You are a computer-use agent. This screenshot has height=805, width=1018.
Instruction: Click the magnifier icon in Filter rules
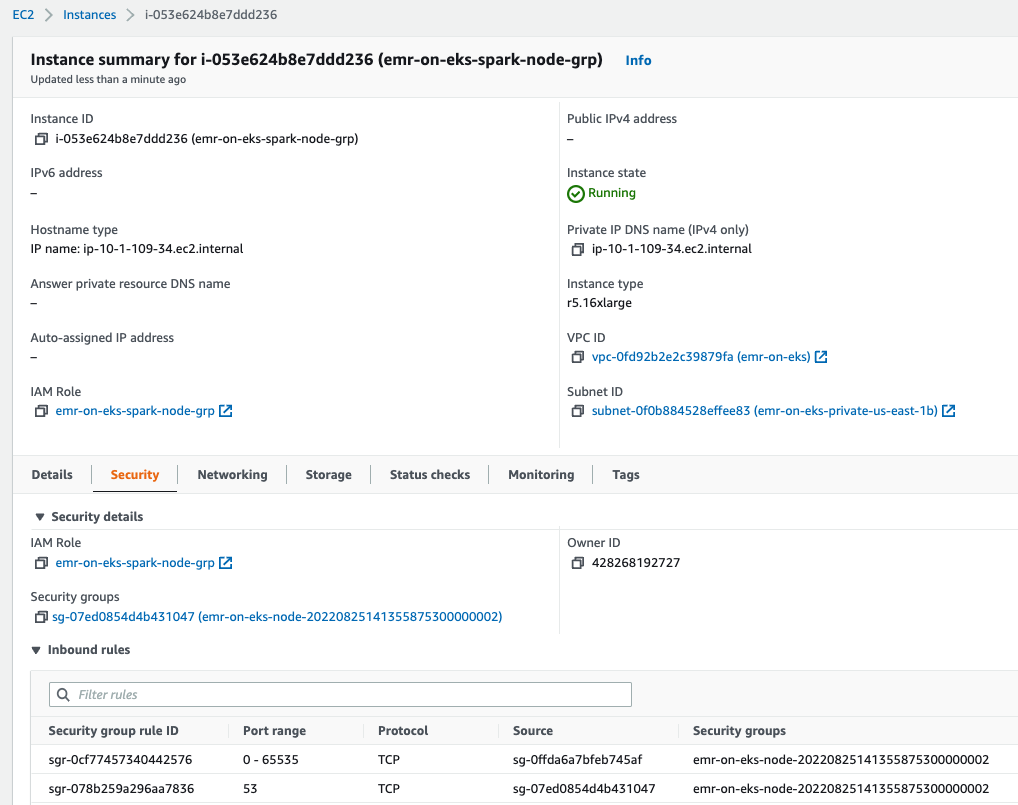pyautogui.click(x=63, y=694)
